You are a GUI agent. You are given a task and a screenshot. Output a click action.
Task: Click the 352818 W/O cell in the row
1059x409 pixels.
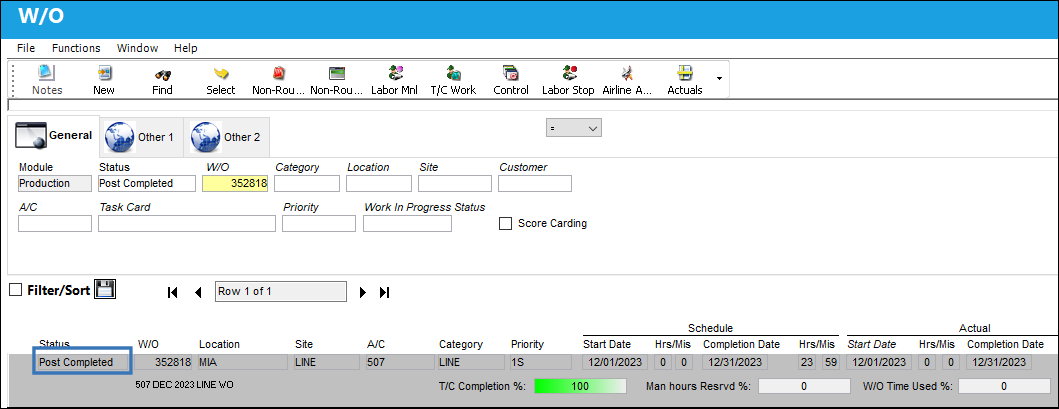163,362
